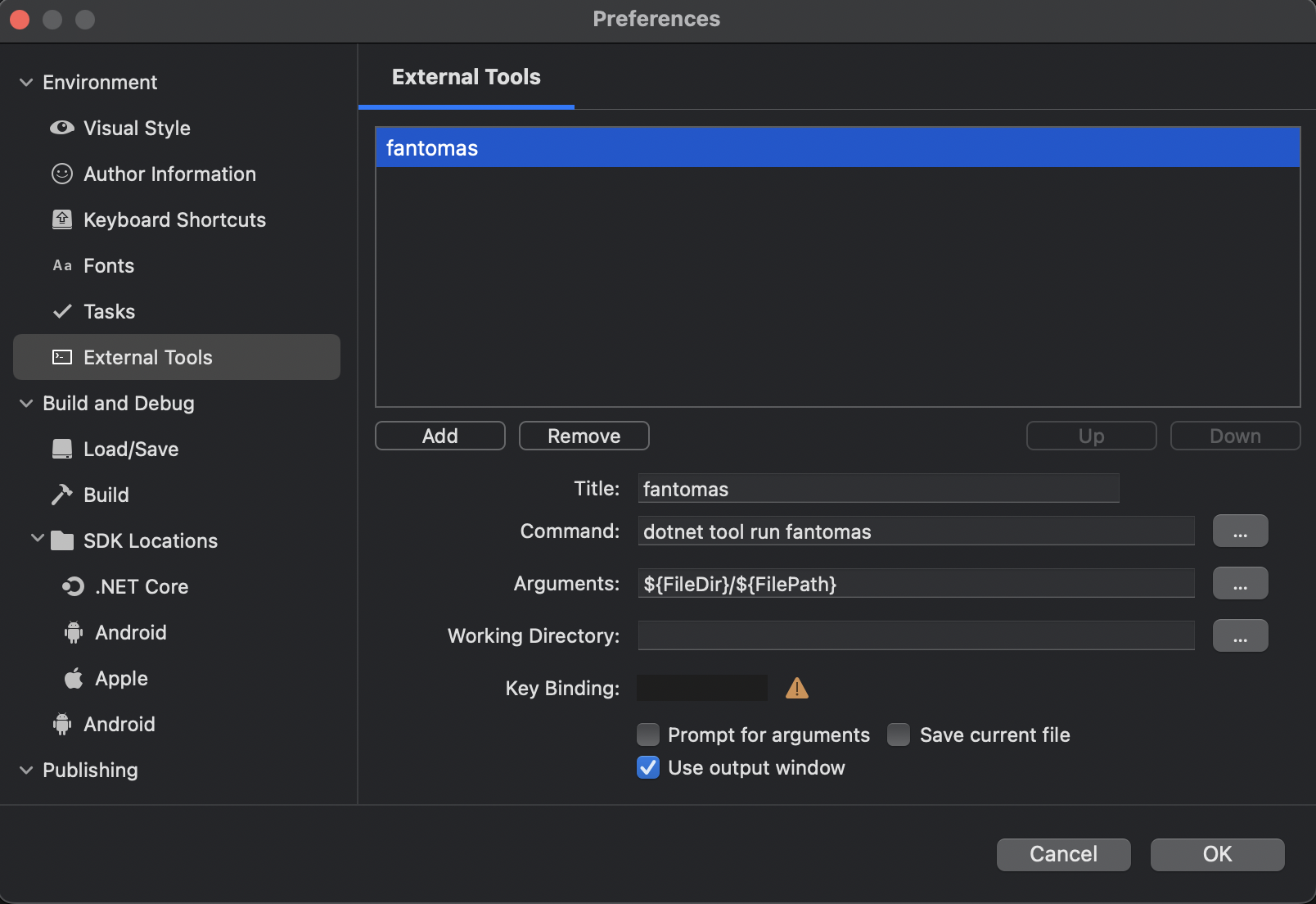Collapse the Environment section
Screen dimensions: 1316x904
26,82
